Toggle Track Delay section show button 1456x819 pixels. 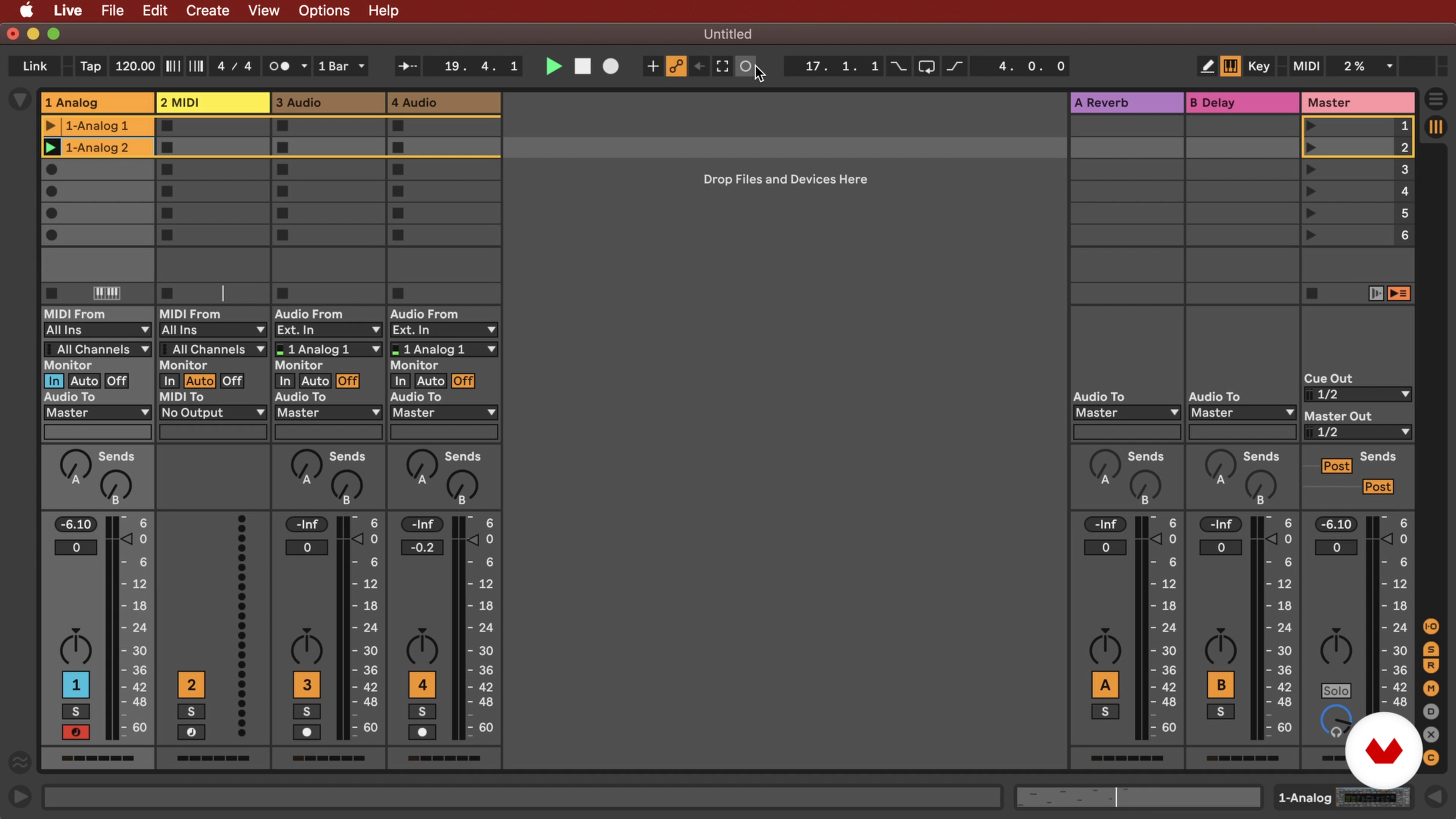point(1431,711)
